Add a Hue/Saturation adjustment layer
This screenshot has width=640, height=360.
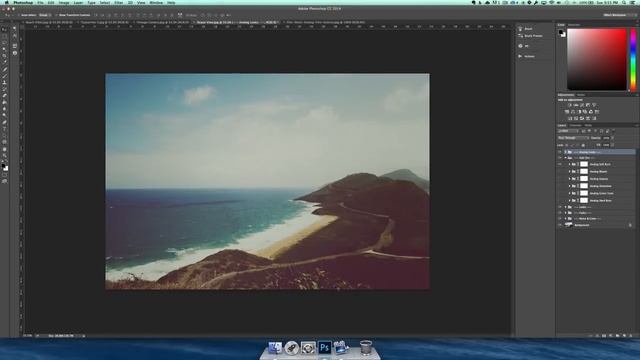pyautogui.click(x=567, y=111)
